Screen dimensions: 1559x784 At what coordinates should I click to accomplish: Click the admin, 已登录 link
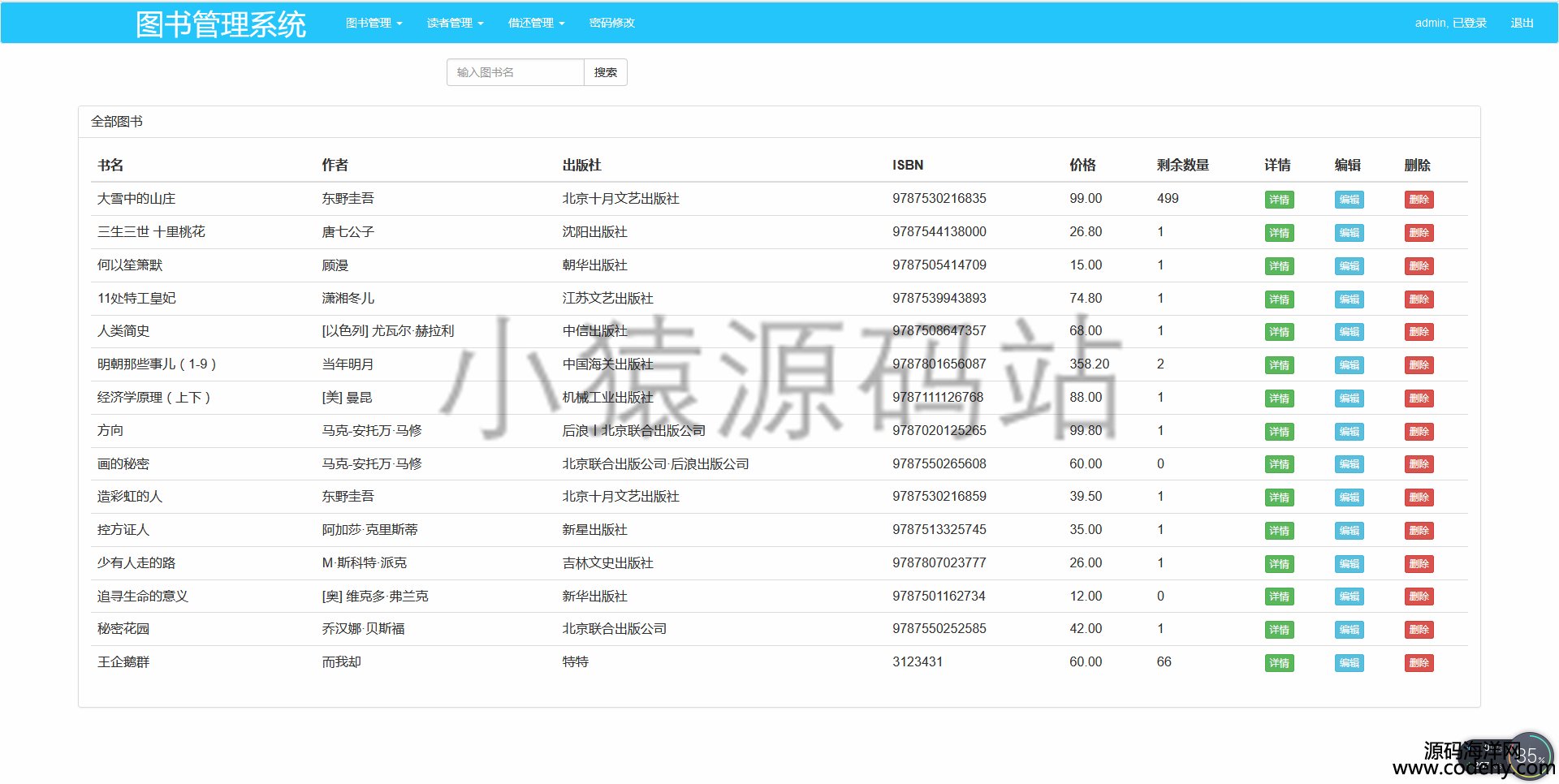(1450, 23)
